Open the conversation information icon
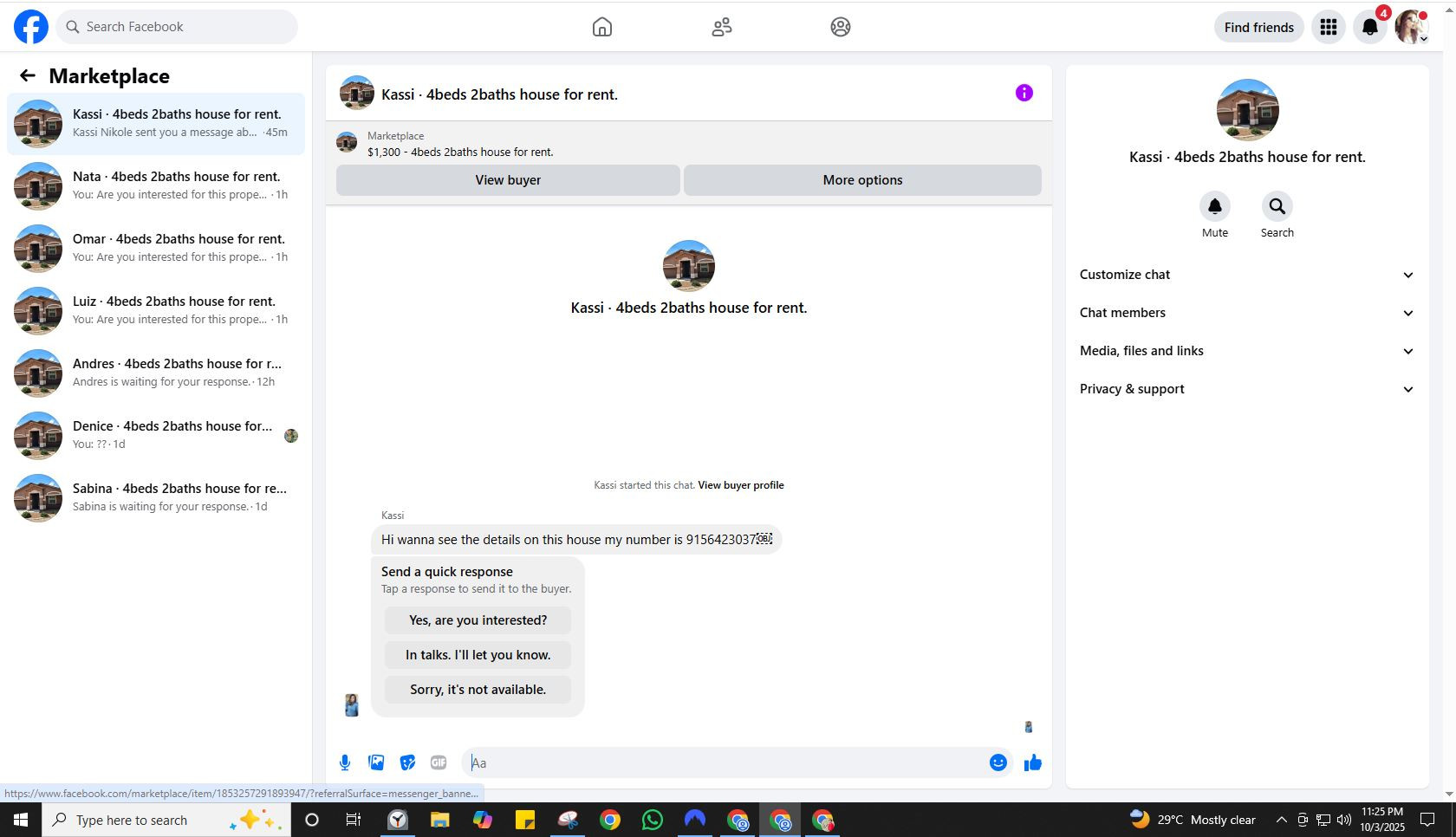The width and height of the screenshot is (1456, 837). tap(1024, 93)
